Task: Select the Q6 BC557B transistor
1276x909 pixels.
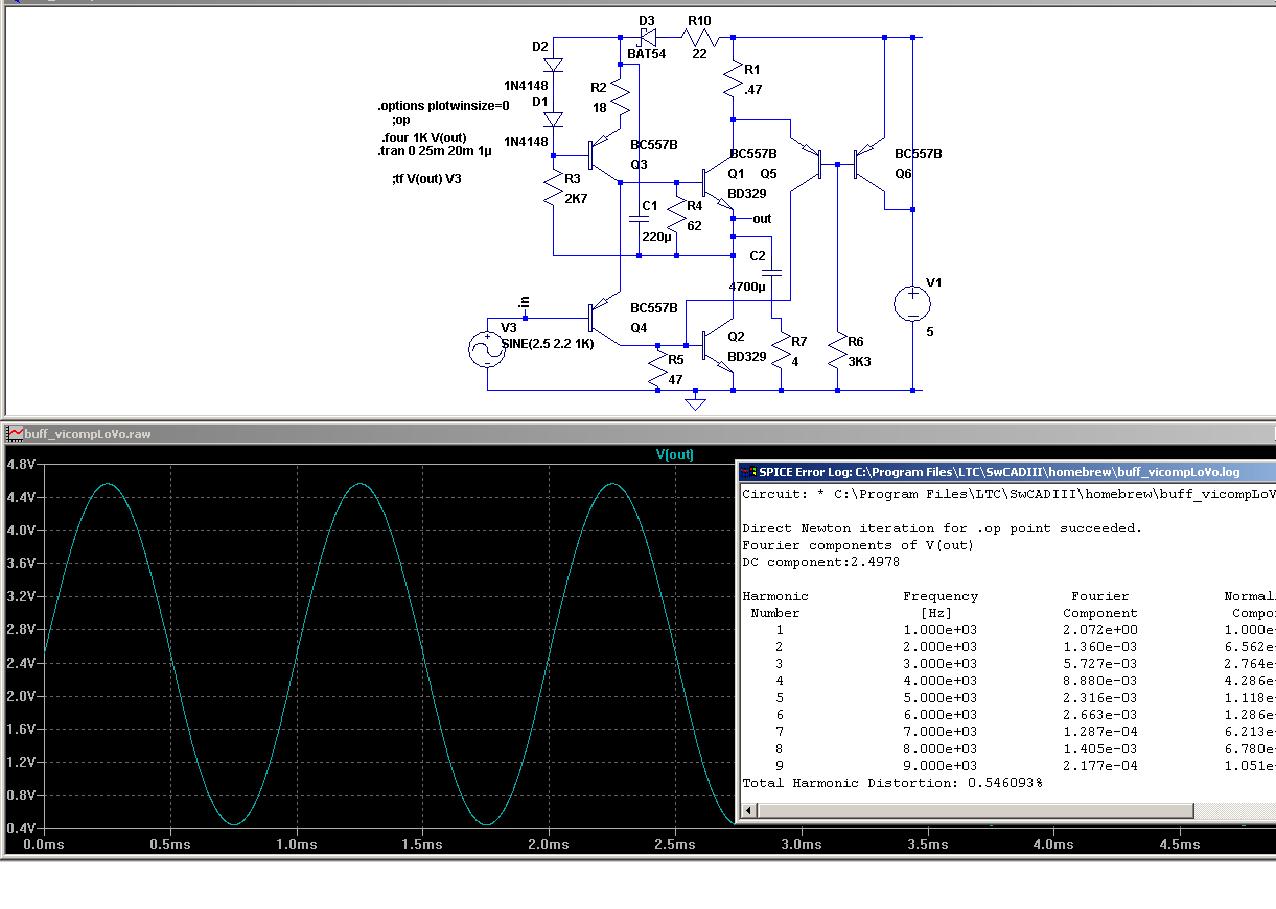Action: pyautogui.click(x=868, y=163)
